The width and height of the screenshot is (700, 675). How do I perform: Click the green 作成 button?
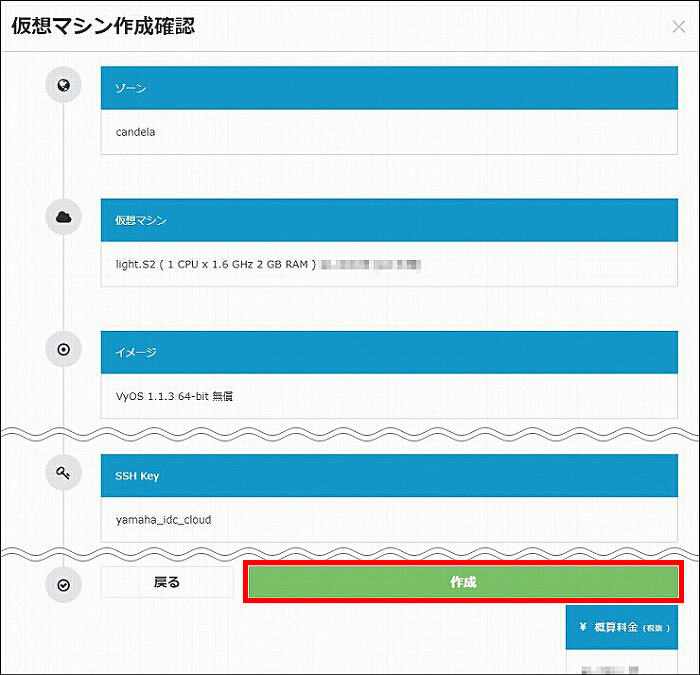pyautogui.click(x=463, y=582)
